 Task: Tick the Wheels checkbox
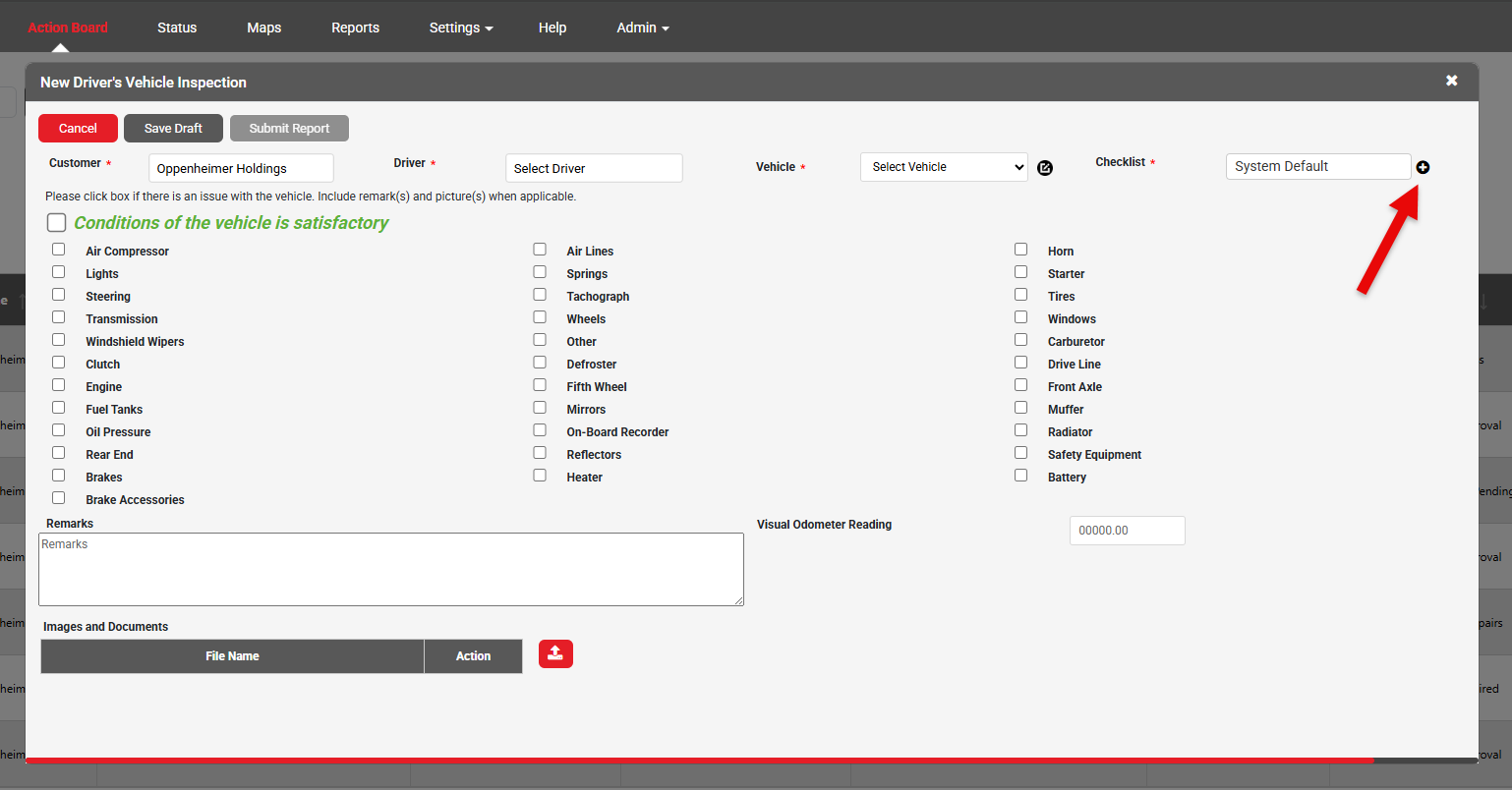540,317
